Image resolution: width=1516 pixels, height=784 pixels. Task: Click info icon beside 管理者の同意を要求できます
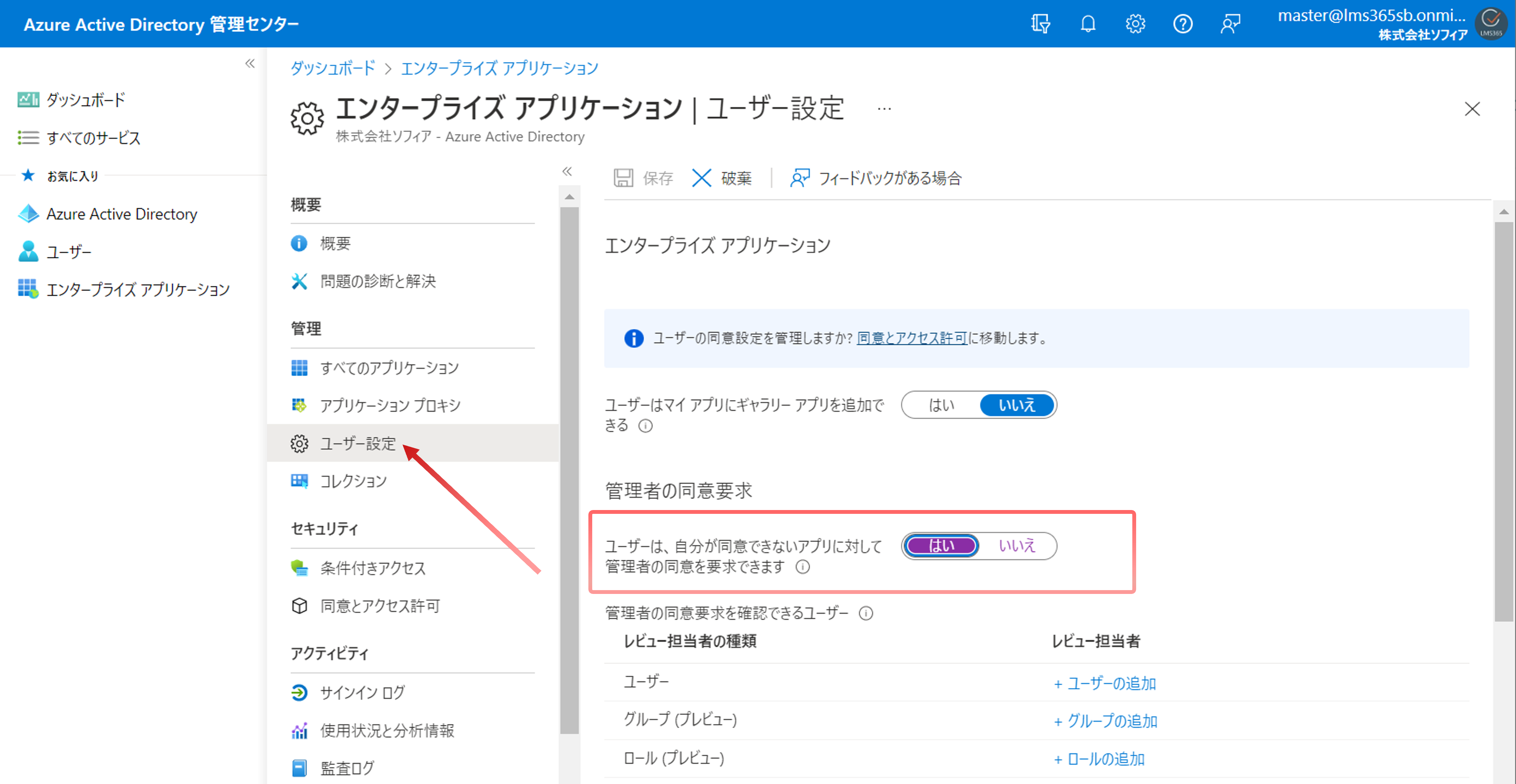click(x=803, y=567)
